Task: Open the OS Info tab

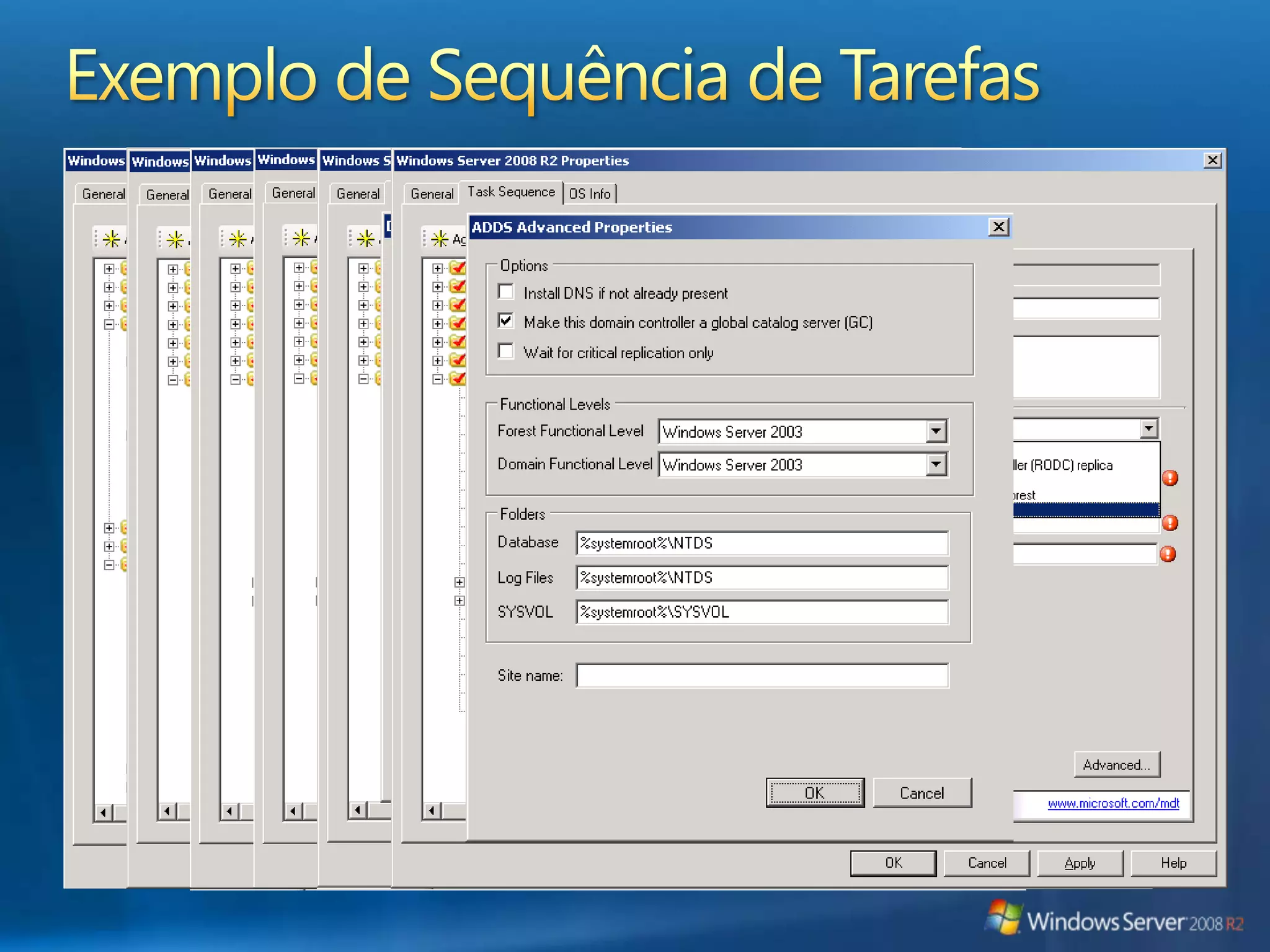Action: [x=590, y=194]
